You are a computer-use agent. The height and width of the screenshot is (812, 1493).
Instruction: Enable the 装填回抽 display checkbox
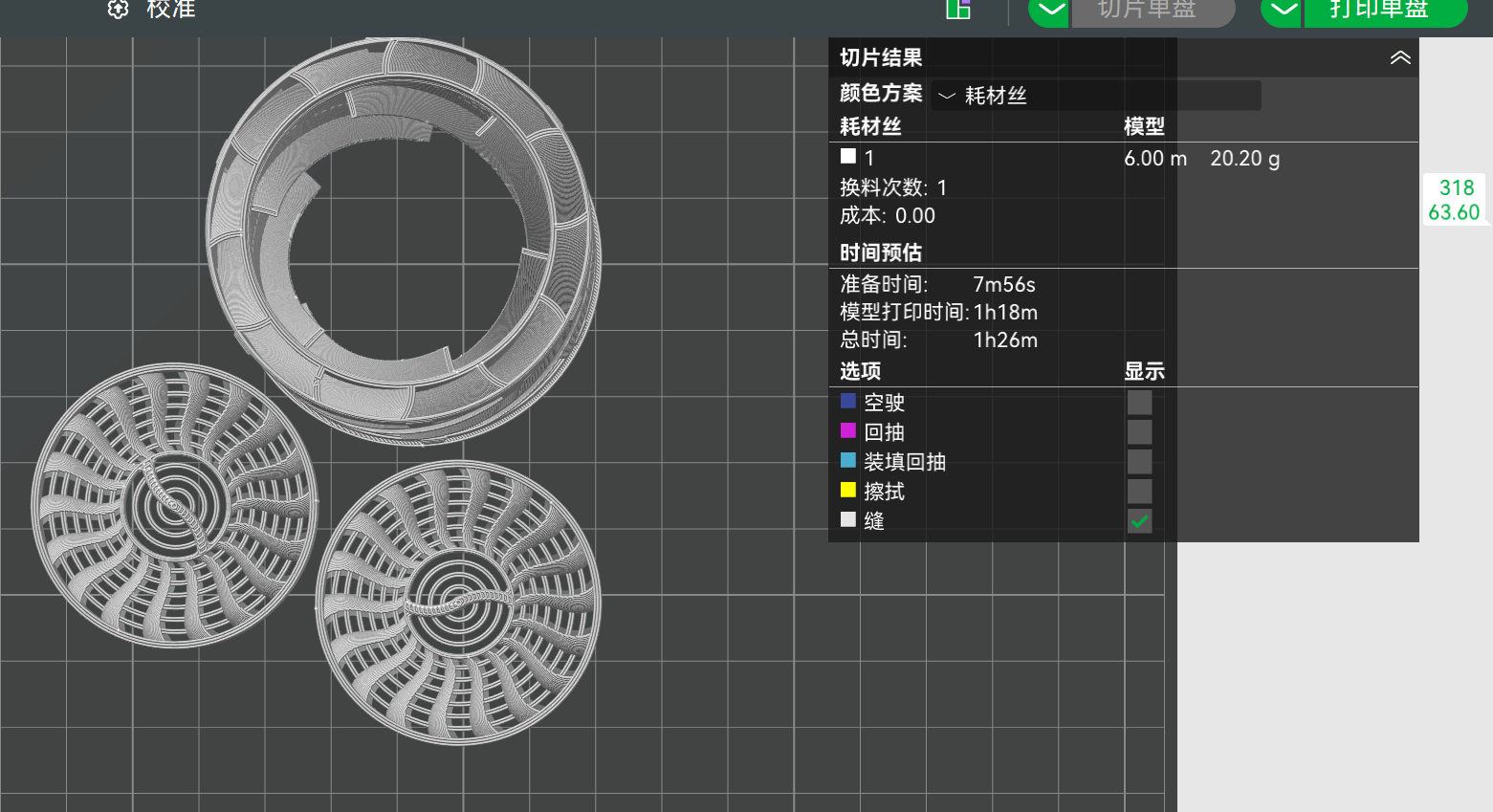point(1139,462)
